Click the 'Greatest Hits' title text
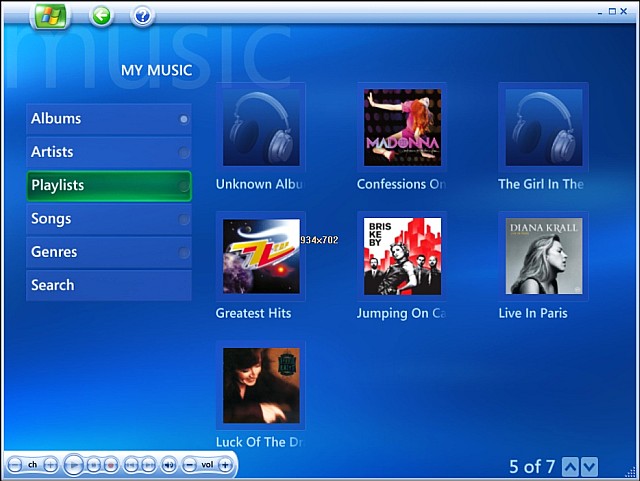This screenshot has height=481, width=640. click(253, 313)
